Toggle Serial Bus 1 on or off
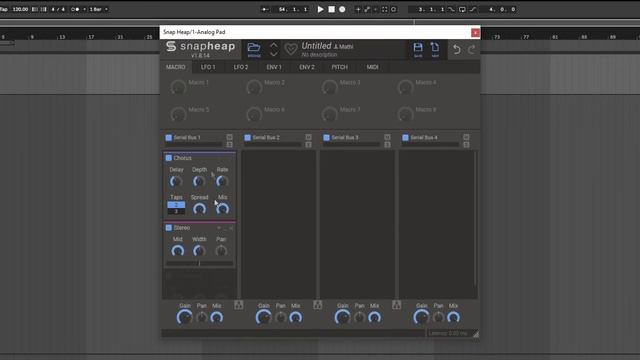 pyautogui.click(x=169, y=138)
